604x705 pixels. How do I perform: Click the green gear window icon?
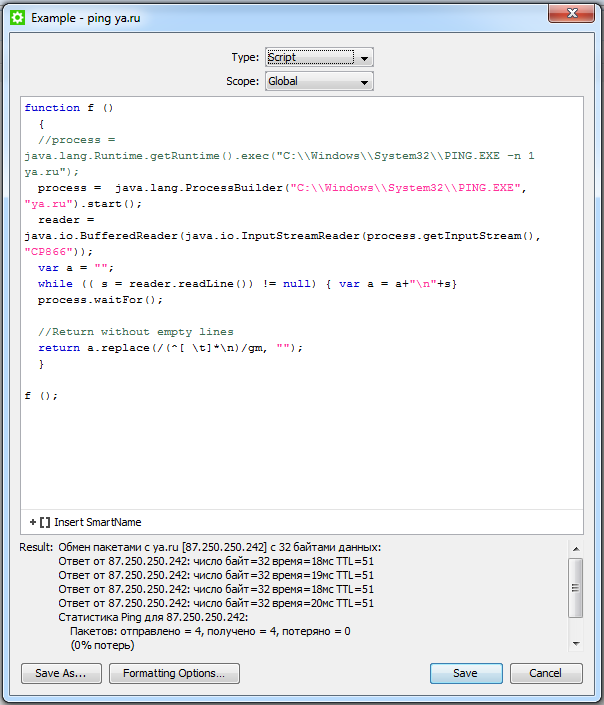(x=18, y=18)
